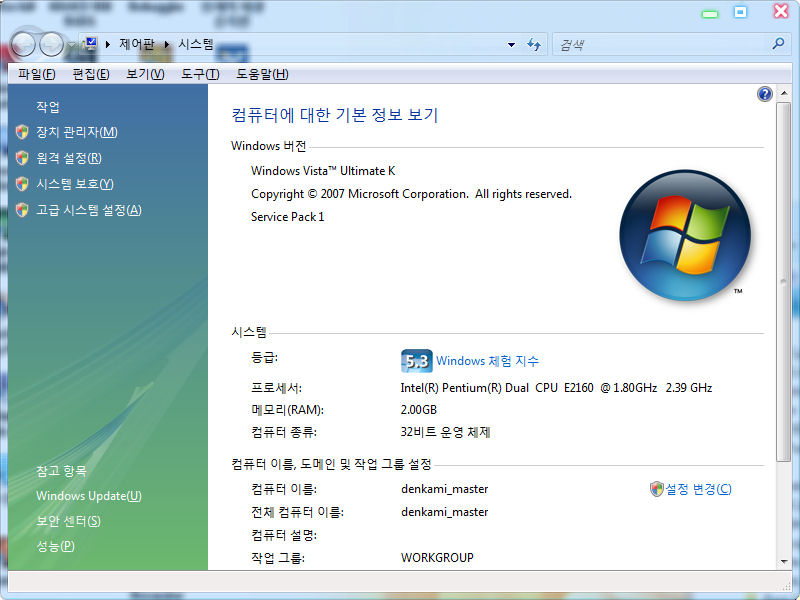The height and width of the screenshot is (600, 800).
Task: Click the Intel Pentium Dual CPU E2160 processor value
Action: click(x=556, y=388)
